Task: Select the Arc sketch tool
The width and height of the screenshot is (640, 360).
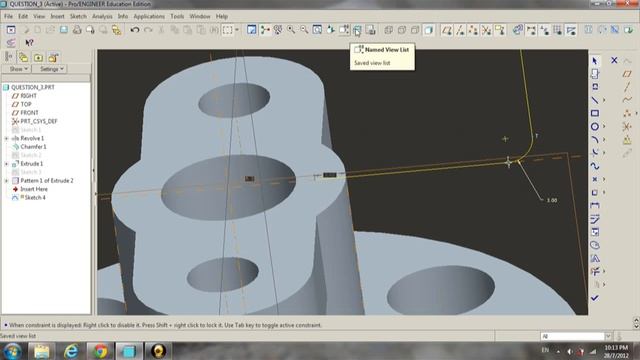Action: (595, 140)
